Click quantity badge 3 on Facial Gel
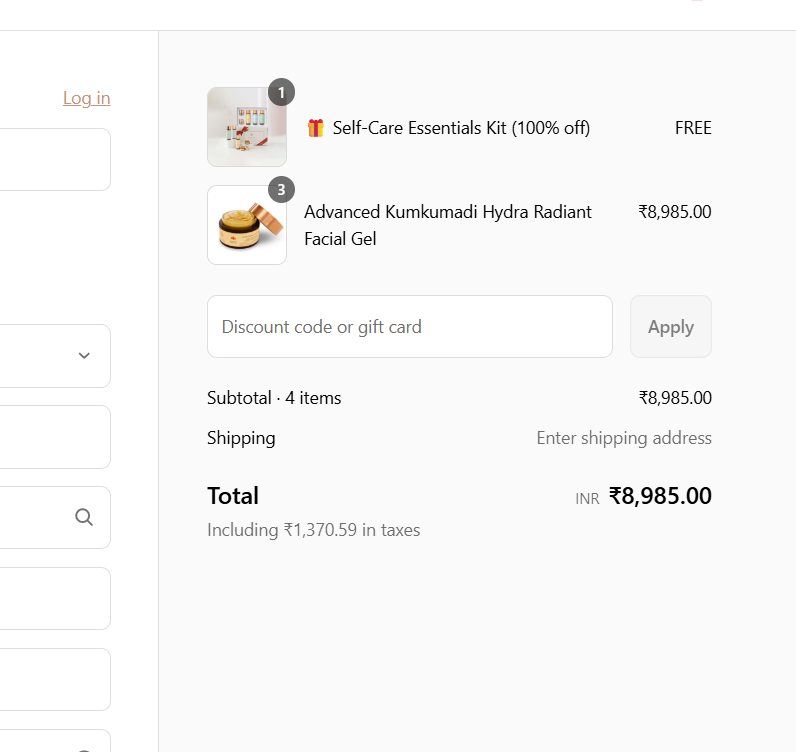This screenshot has height=752, width=796. click(281, 189)
